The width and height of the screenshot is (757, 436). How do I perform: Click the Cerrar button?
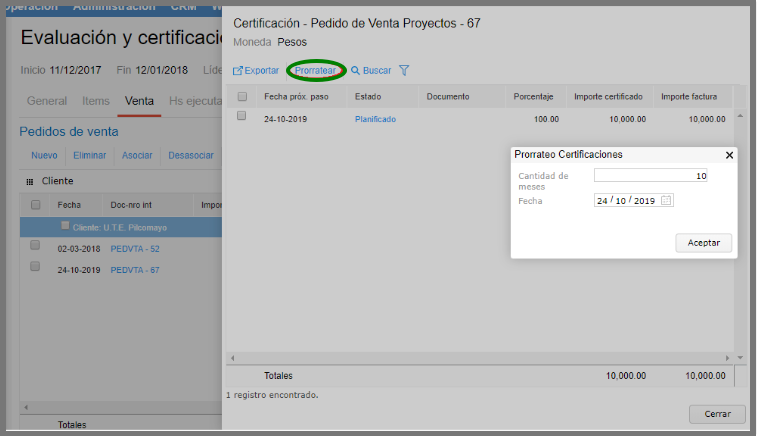click(x=717, y=414)
